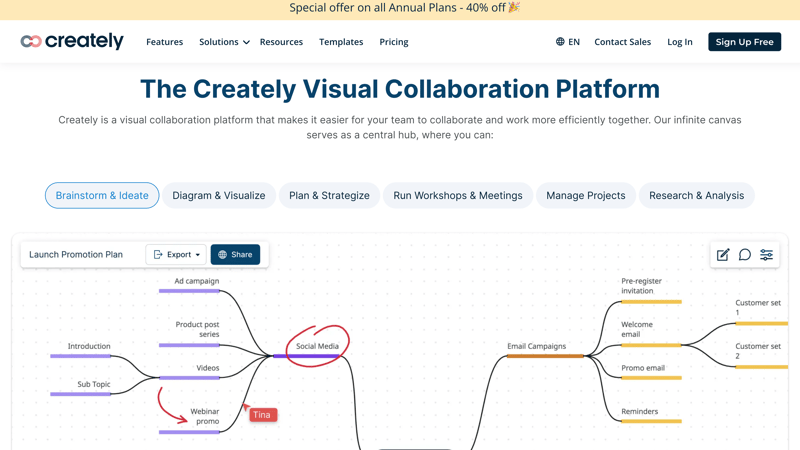Viewport: 800px width, 450px height.
Task: Click the Log In link
Action: click(x=680, y=42)
